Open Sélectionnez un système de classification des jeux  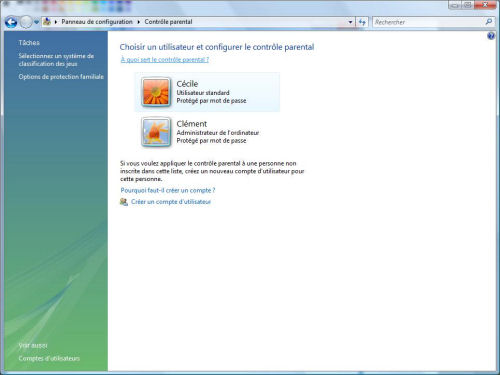click(x=56, y=60)
